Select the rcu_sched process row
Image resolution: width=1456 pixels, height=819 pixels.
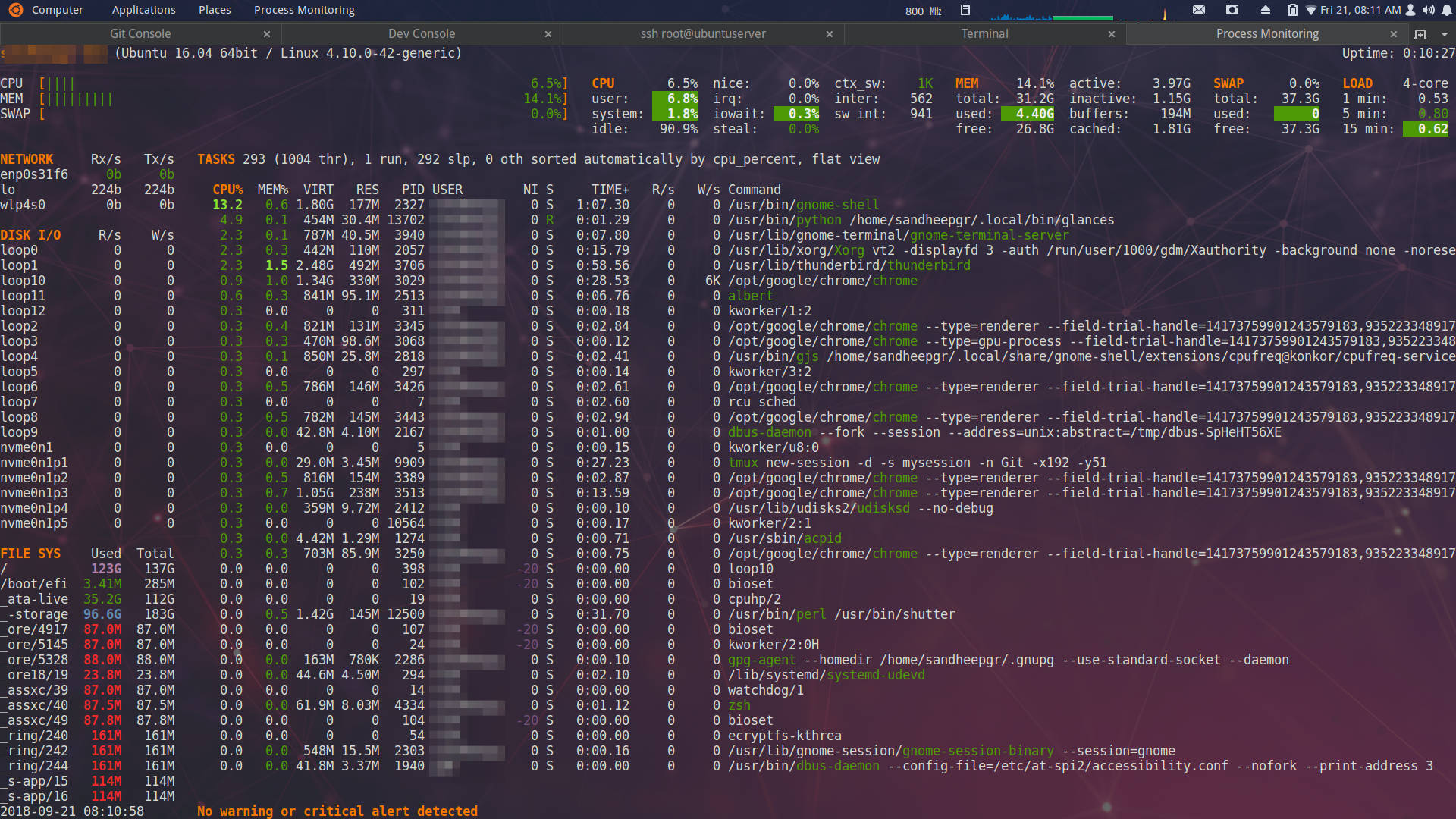pyautogui.click(x=504, y=402)
